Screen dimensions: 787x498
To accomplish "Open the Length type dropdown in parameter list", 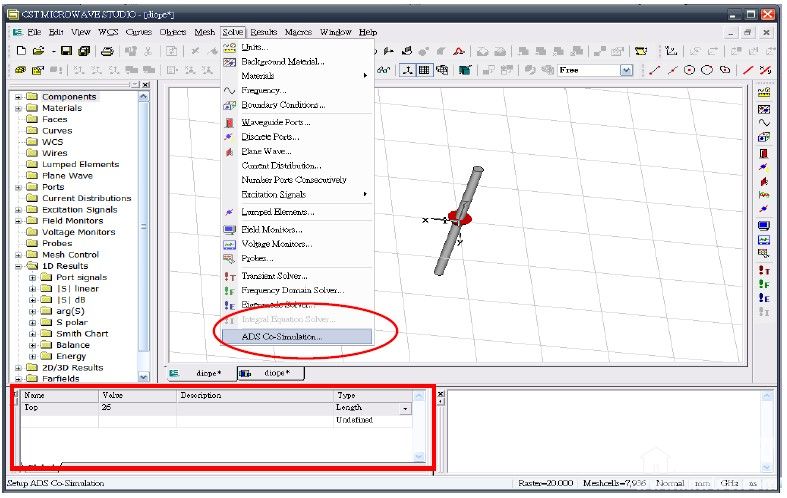I will (x=405, y=409).
